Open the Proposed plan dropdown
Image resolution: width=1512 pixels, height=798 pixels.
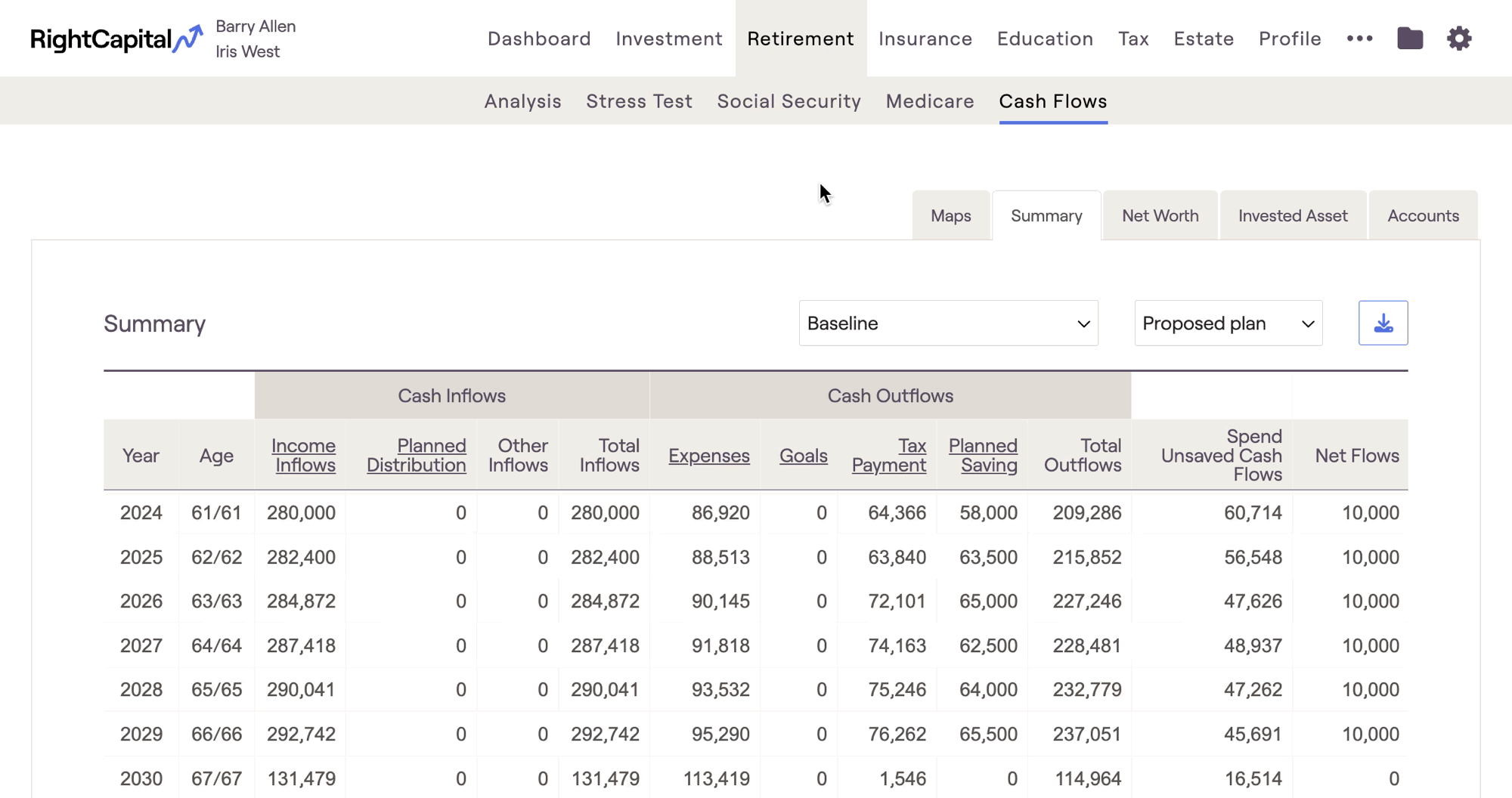point(1228,323)
